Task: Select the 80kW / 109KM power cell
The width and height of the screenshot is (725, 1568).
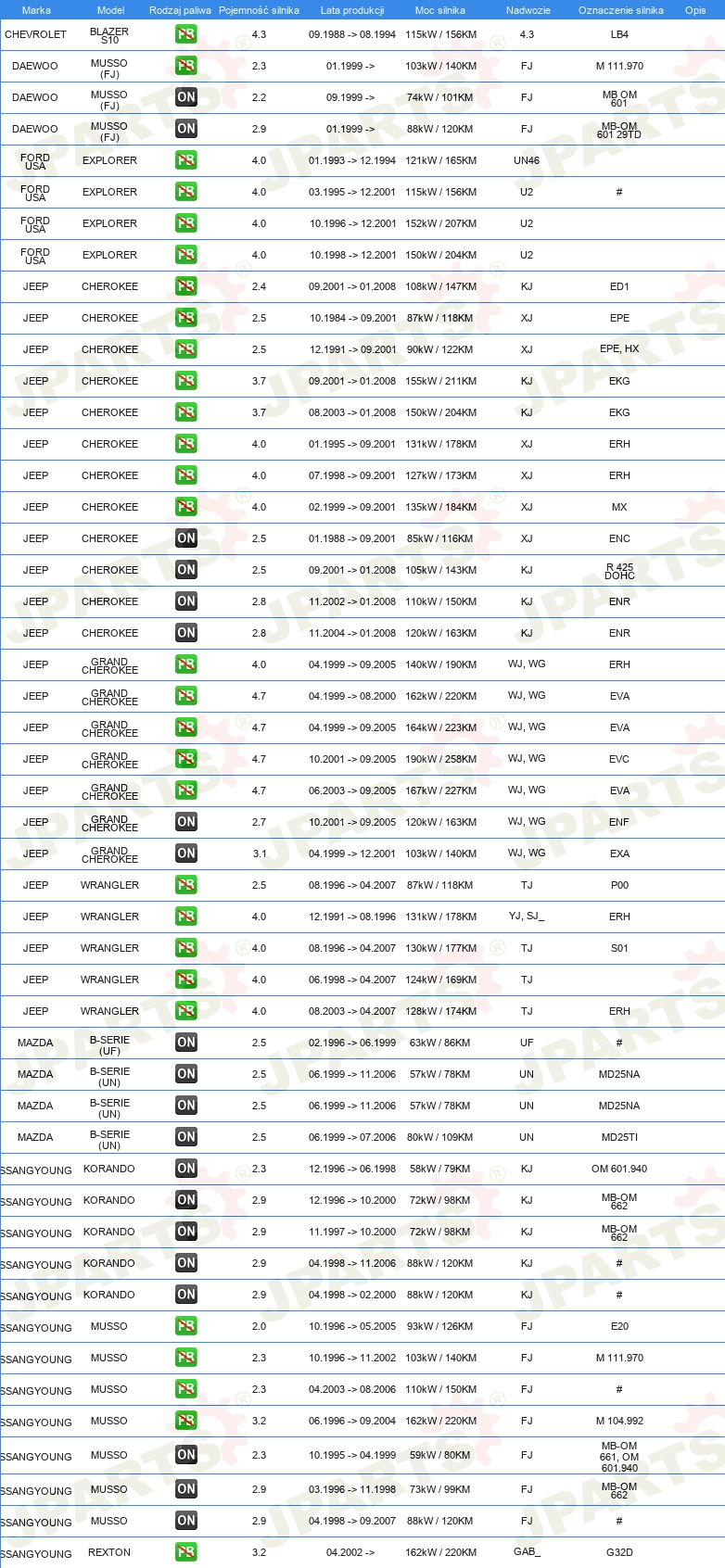Action: click(x=440, y=1137)
